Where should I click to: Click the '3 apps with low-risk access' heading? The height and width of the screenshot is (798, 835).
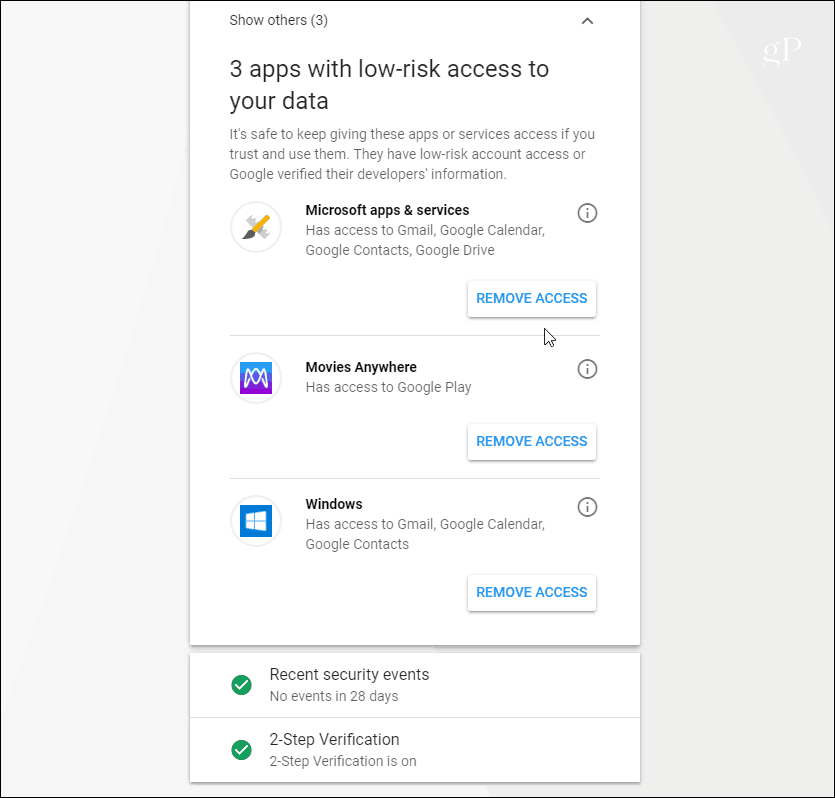click(x=389, y=85)
